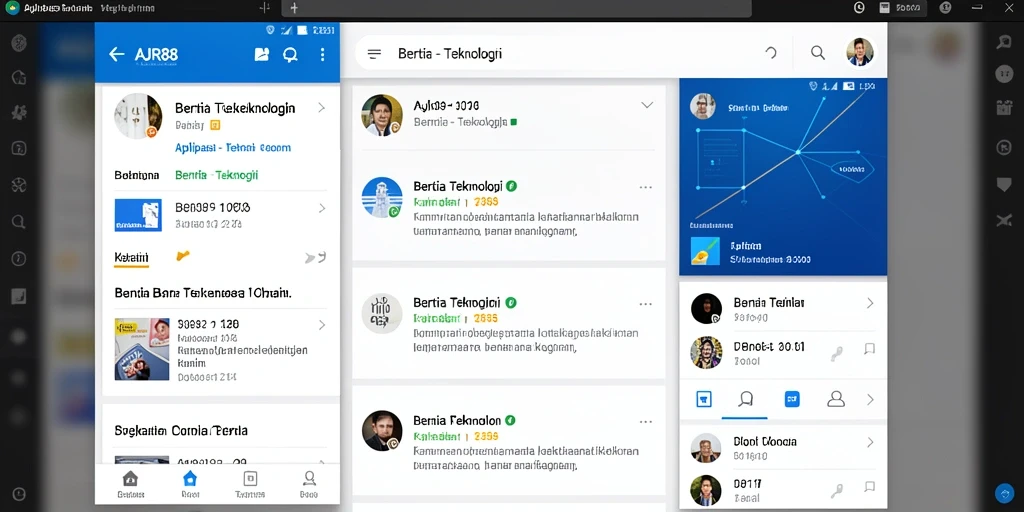The width and height of the screenshot is (1024, 512).
Task: Click the key icon in the DBnot-t 30.01 row
Action: coord(837,354)
